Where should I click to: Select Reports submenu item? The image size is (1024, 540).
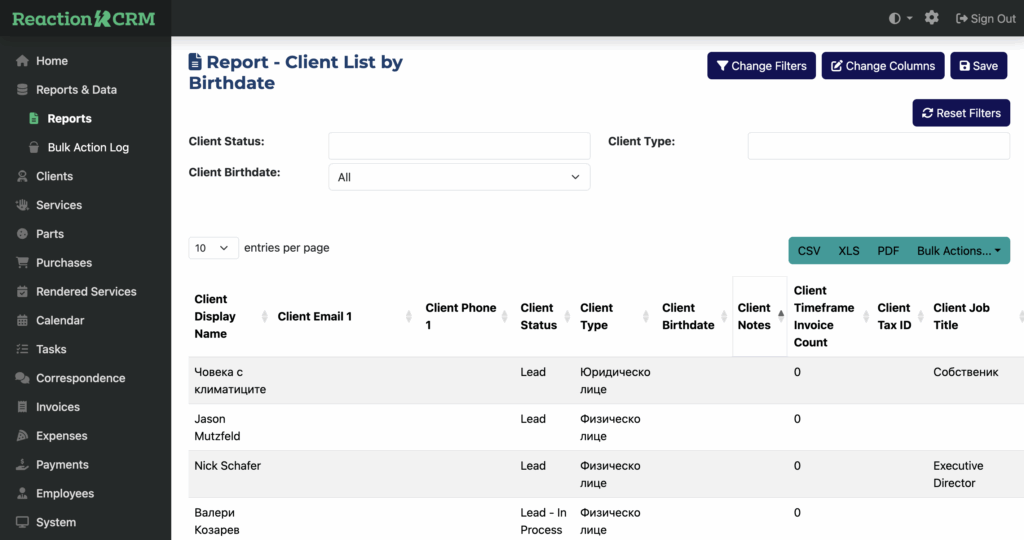point(69,119)
